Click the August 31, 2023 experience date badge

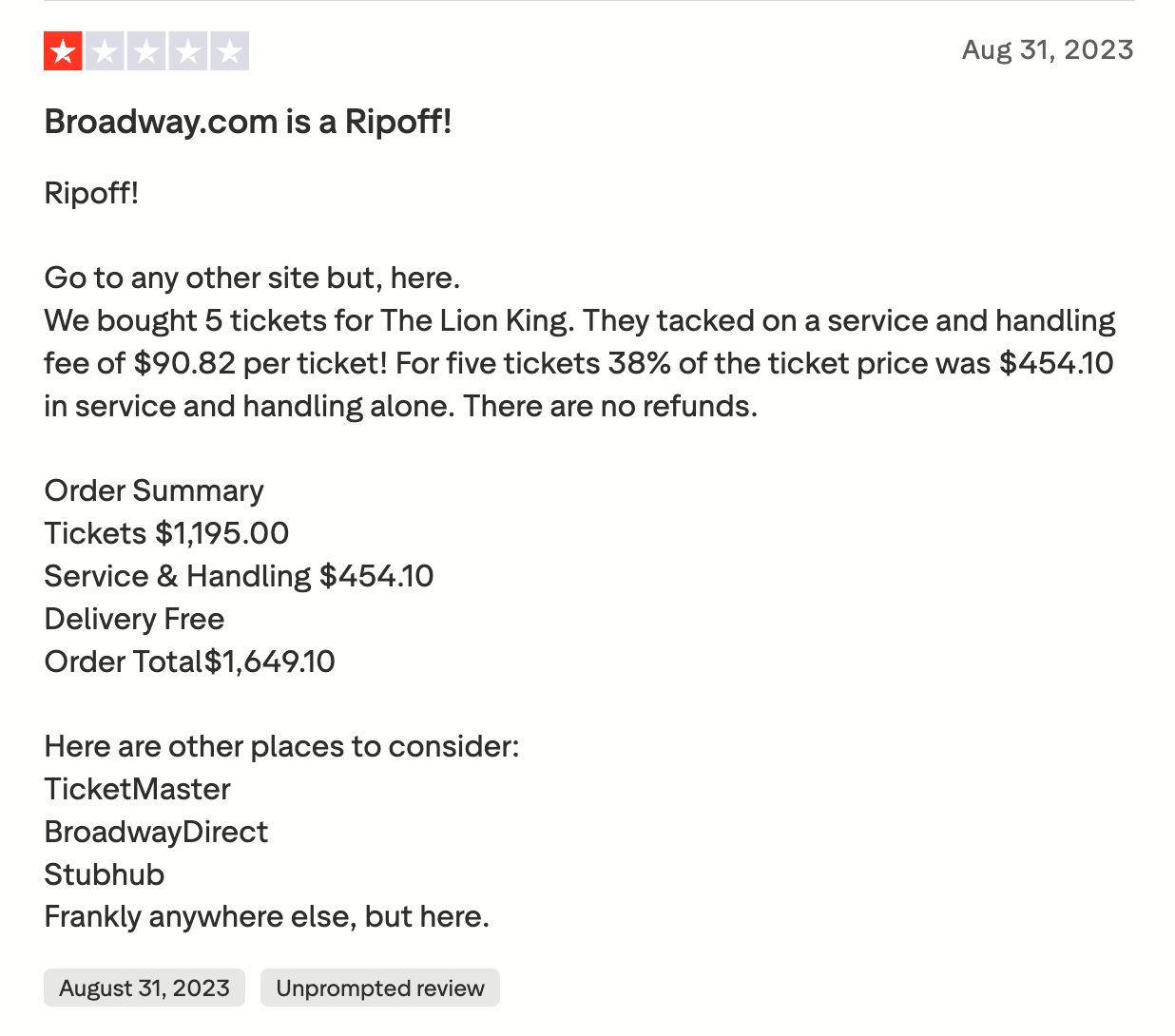pos(144,988)
